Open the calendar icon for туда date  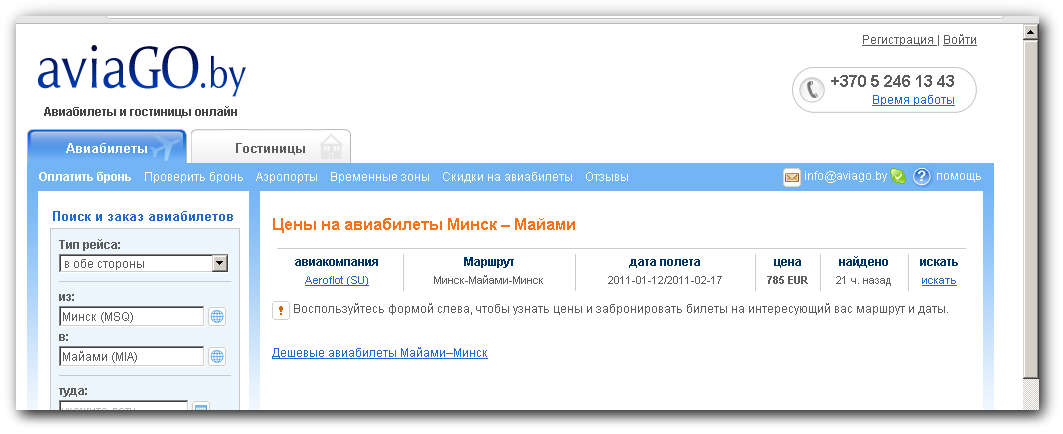[x=201, y=409]
